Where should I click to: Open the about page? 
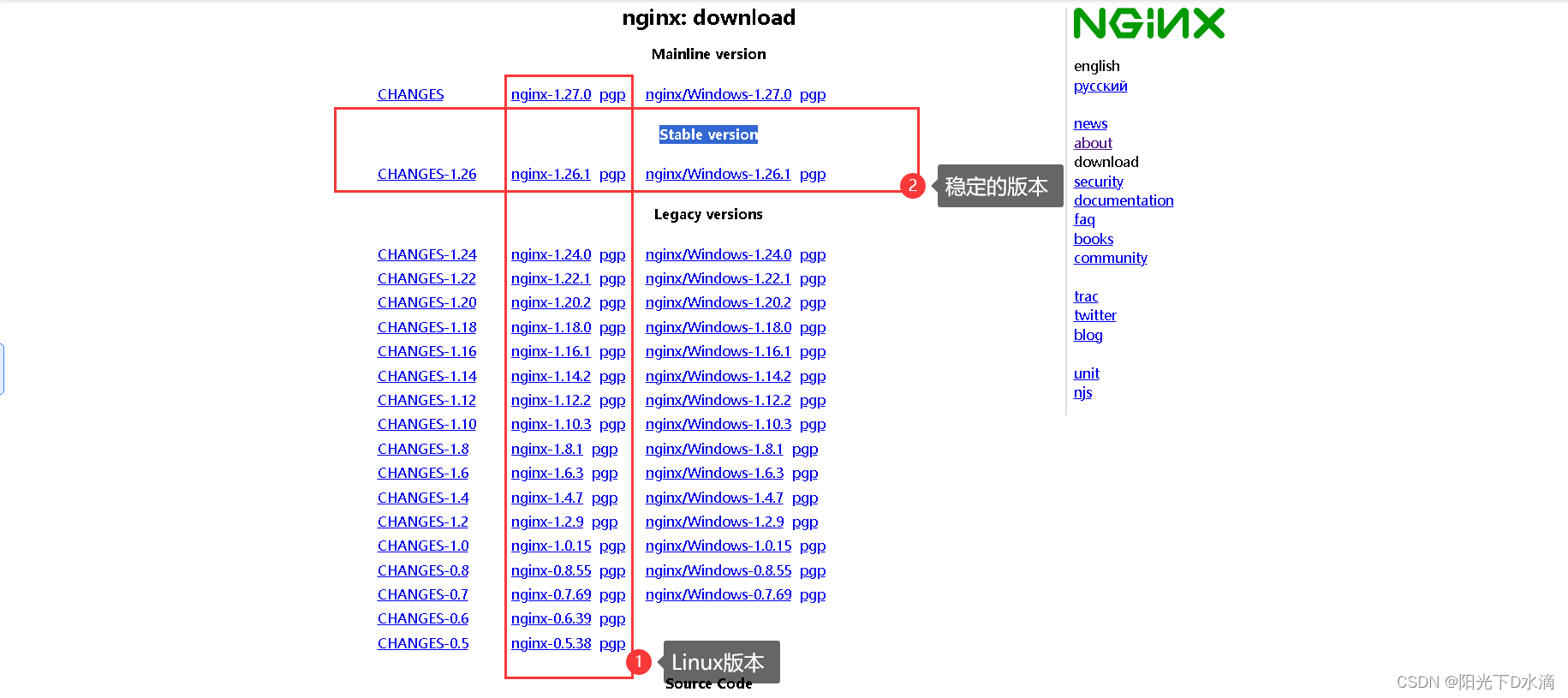pyautogui.click(x=1093, y=143)
